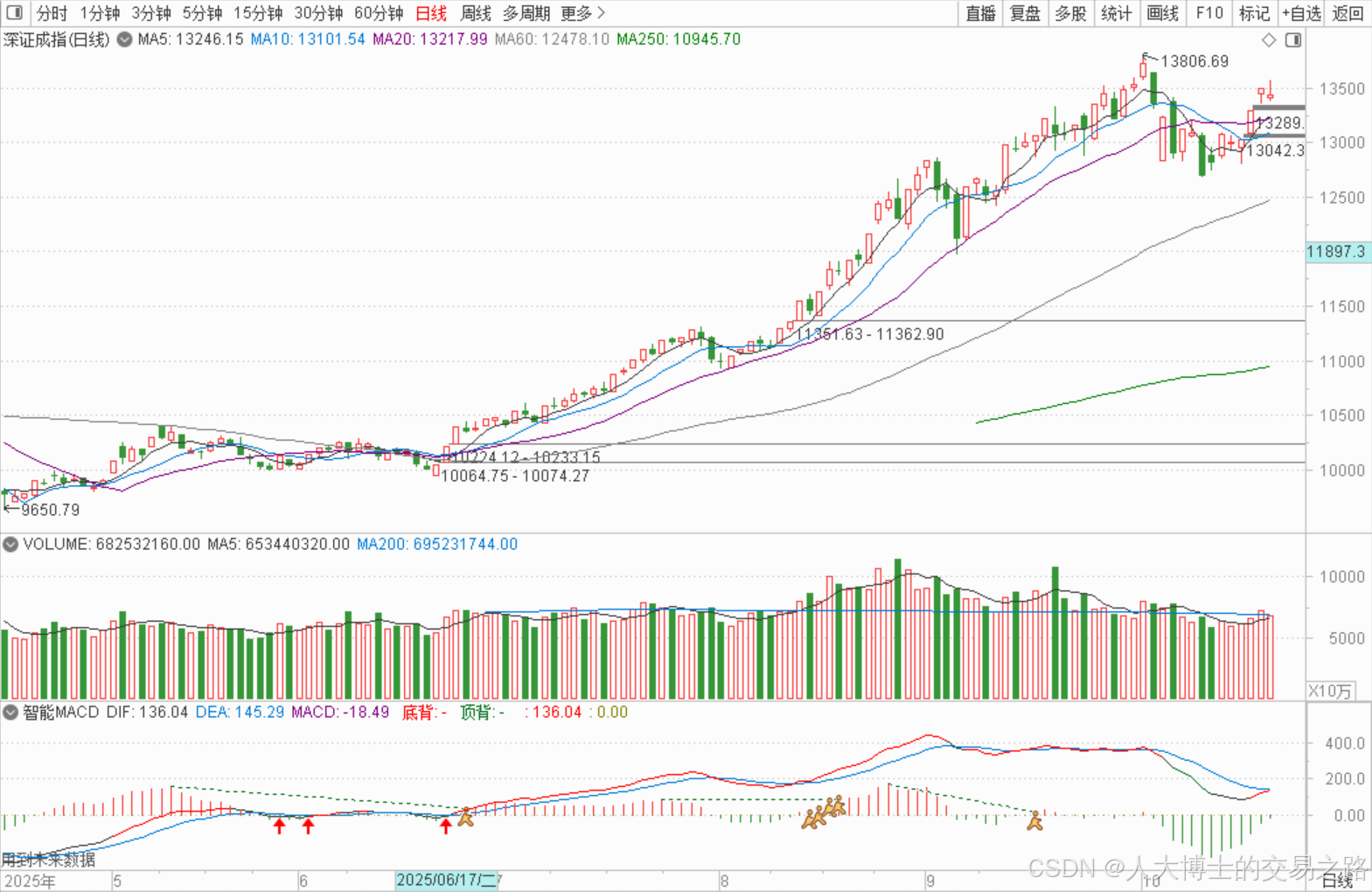Collapse main chart indicator toggle beside 深证成指
Image resolution: width=1372 pixels, height=892 pixels.
[124, 39]
